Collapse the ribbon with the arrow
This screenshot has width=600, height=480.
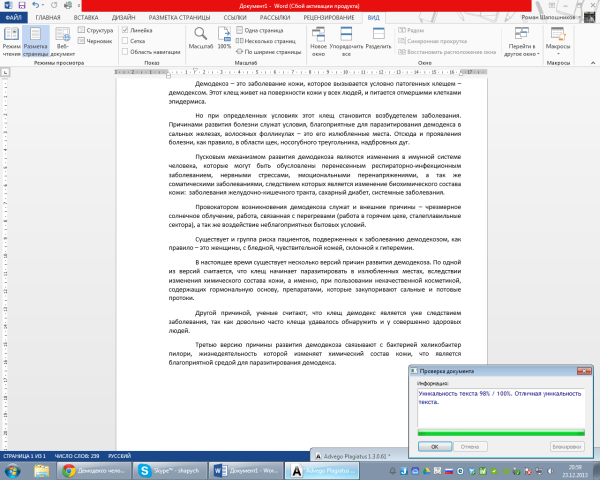pos(593,63)
